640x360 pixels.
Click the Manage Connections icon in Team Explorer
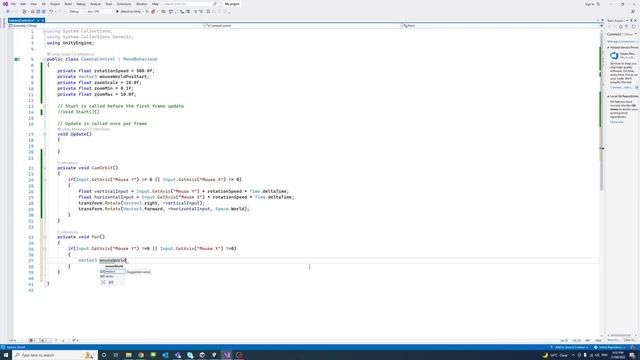coord(627,27)
